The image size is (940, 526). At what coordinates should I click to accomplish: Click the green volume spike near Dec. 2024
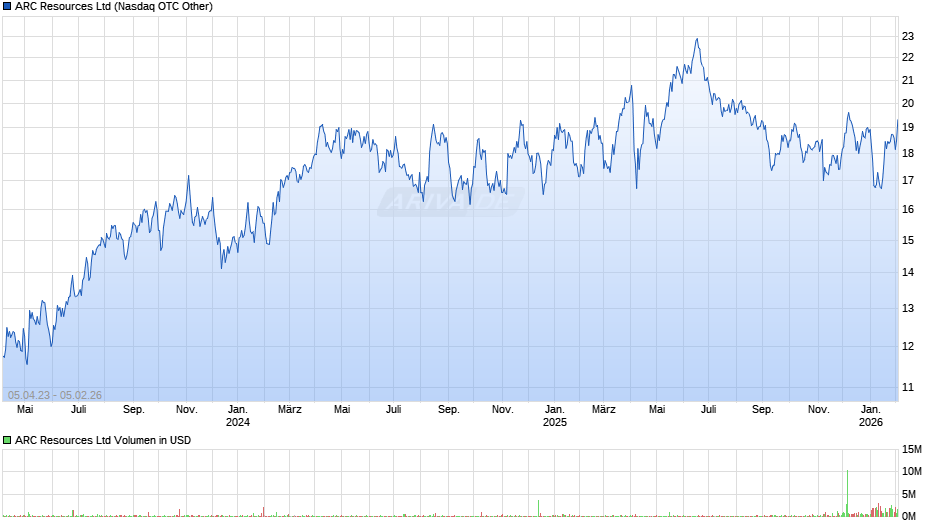click(x=538, y=508)
